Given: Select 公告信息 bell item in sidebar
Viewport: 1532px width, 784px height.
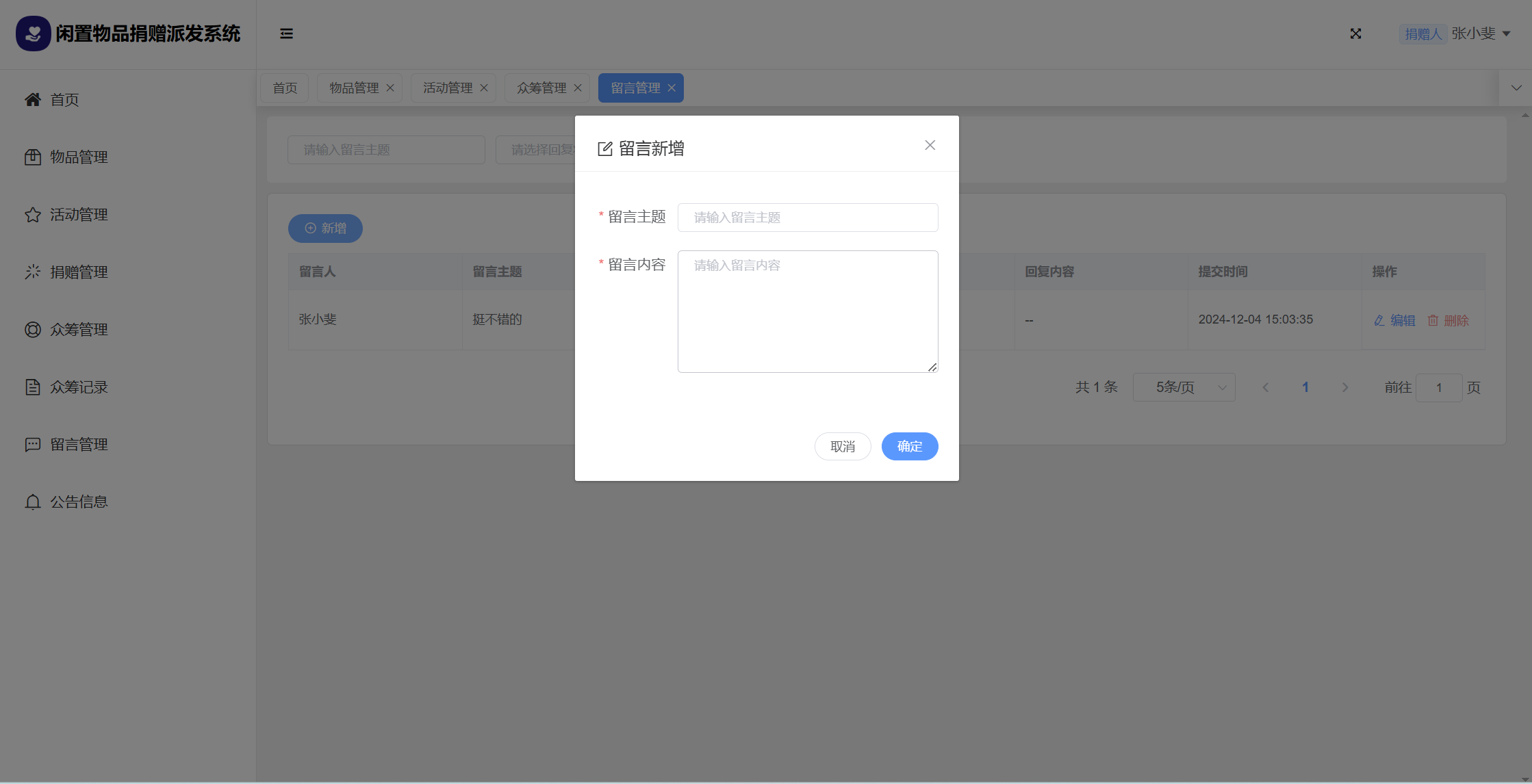Looking at the screenshot, I should pos(78,502).
